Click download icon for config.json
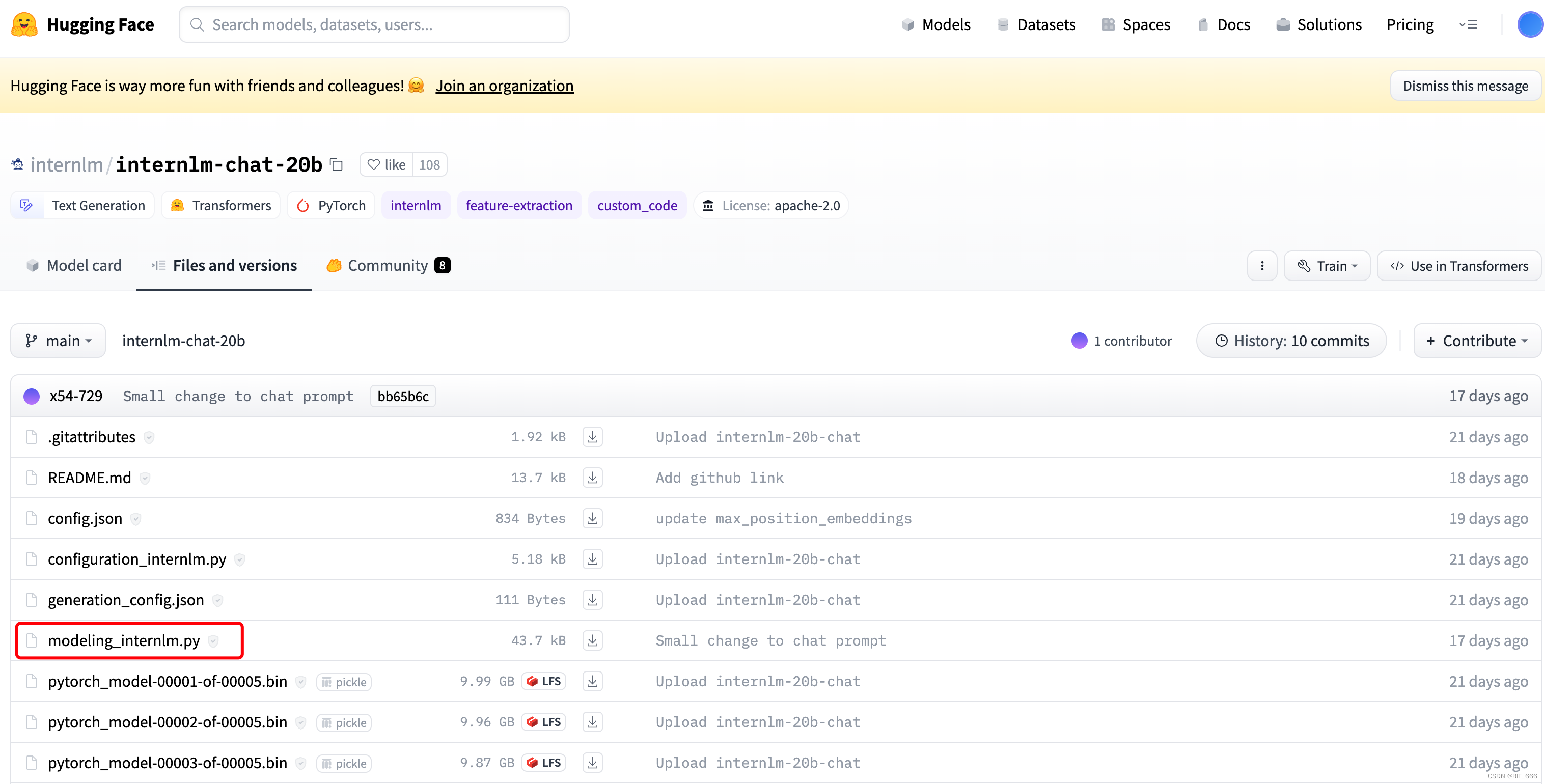Image resolution: width=1545 pixels, height=784 pixels. pyautogui.click(x=592, y=518)
